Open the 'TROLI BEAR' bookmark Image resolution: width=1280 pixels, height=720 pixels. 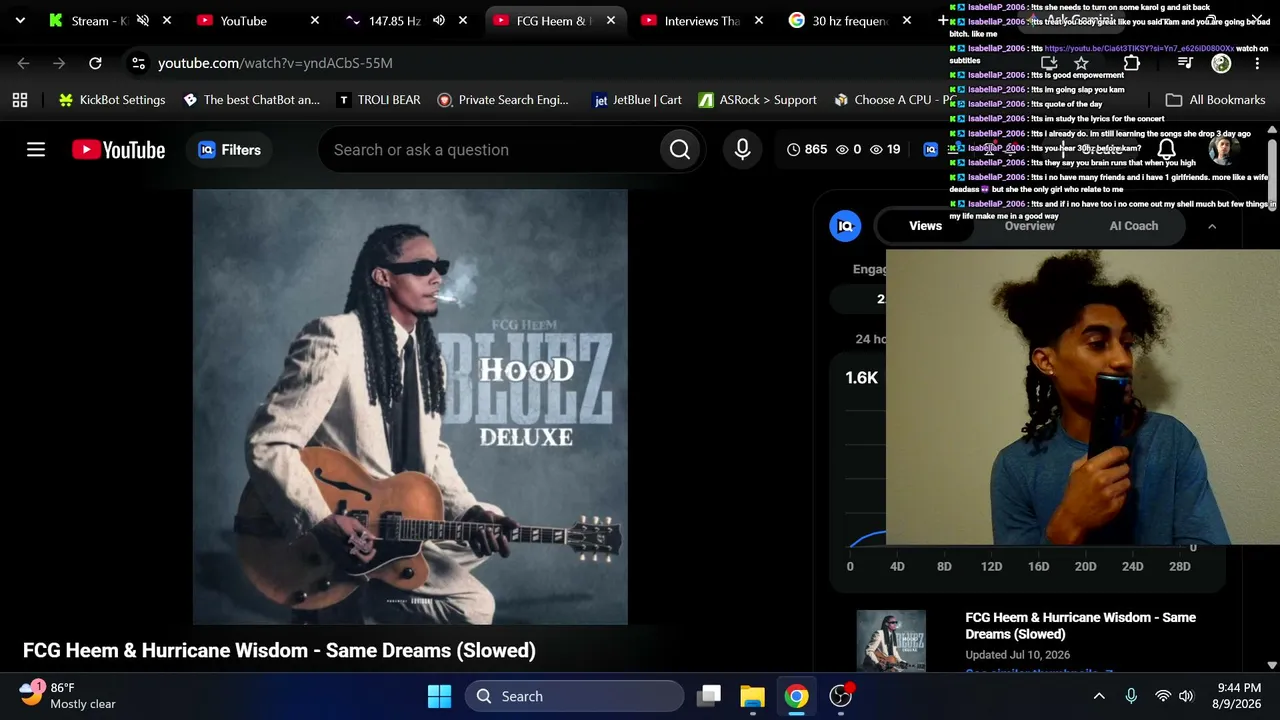point(379,100)
